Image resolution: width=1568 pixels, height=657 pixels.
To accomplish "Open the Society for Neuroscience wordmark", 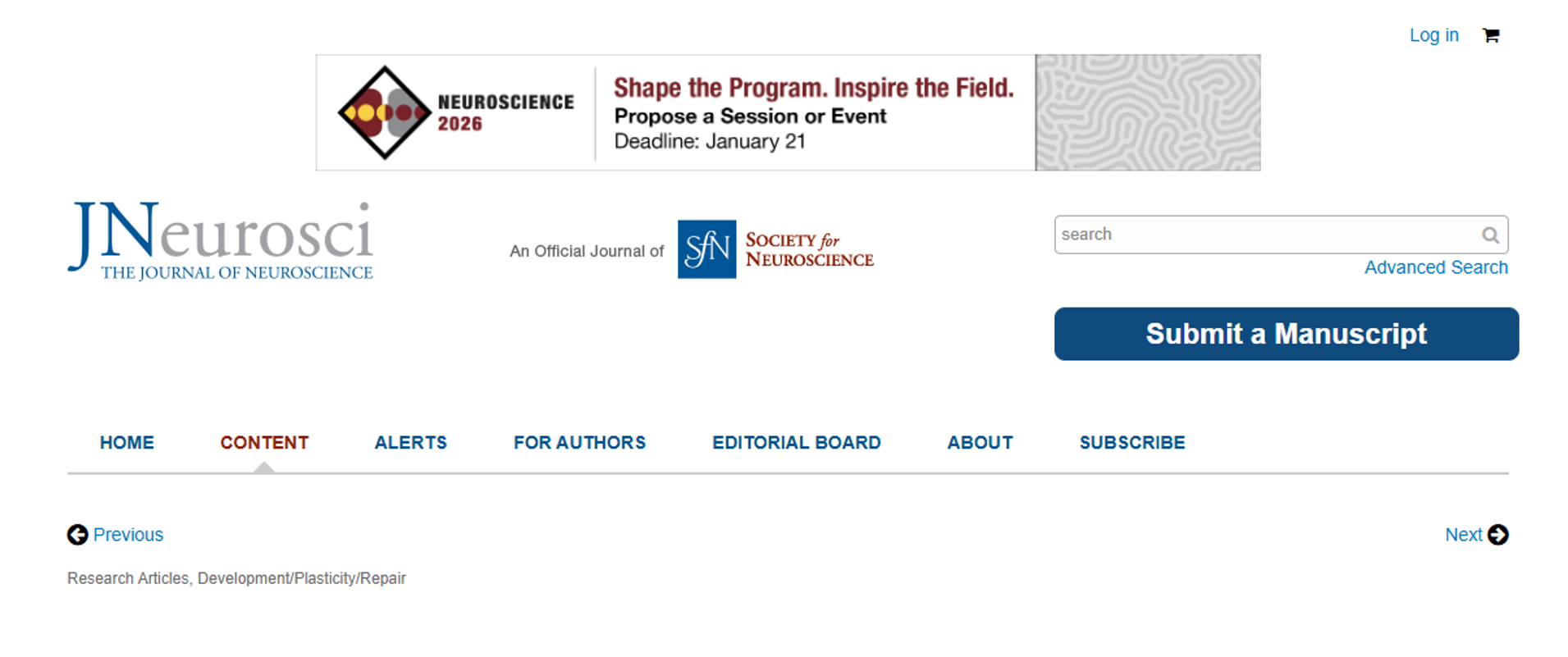I will click(x=809, y=249).
